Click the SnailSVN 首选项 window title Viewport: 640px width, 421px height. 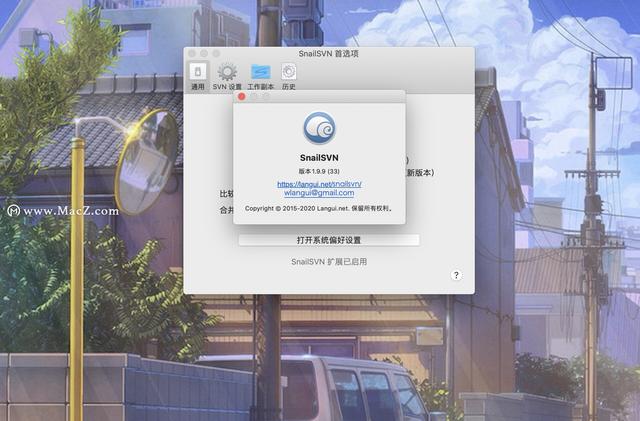(x=329, y=53)
